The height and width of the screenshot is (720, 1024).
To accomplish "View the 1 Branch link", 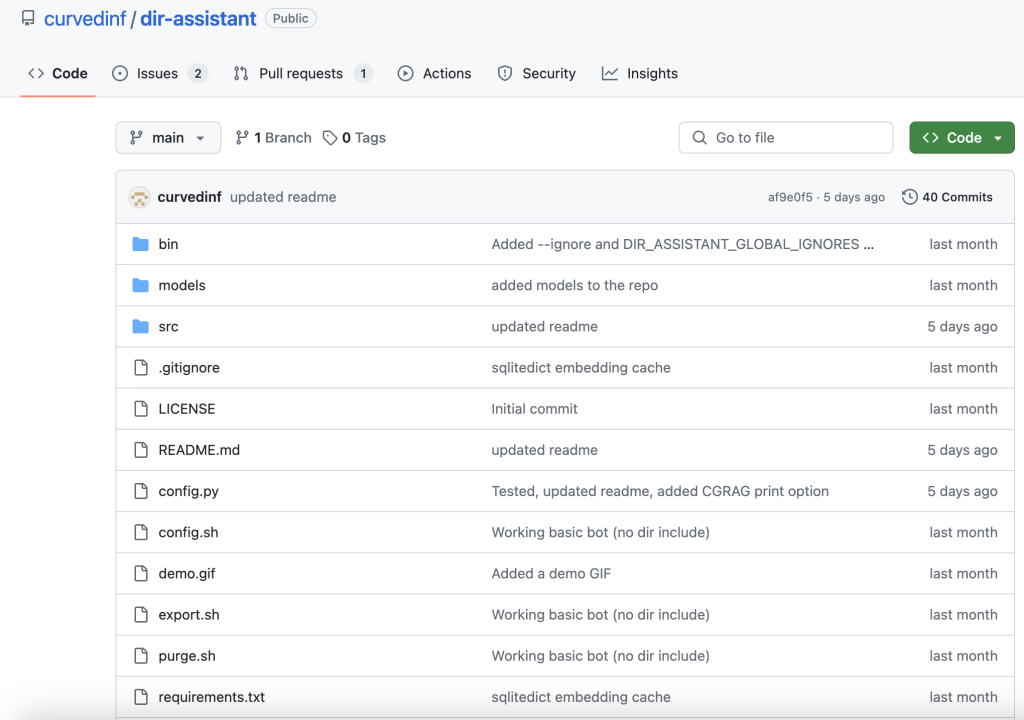I will [x=274, y=138].
